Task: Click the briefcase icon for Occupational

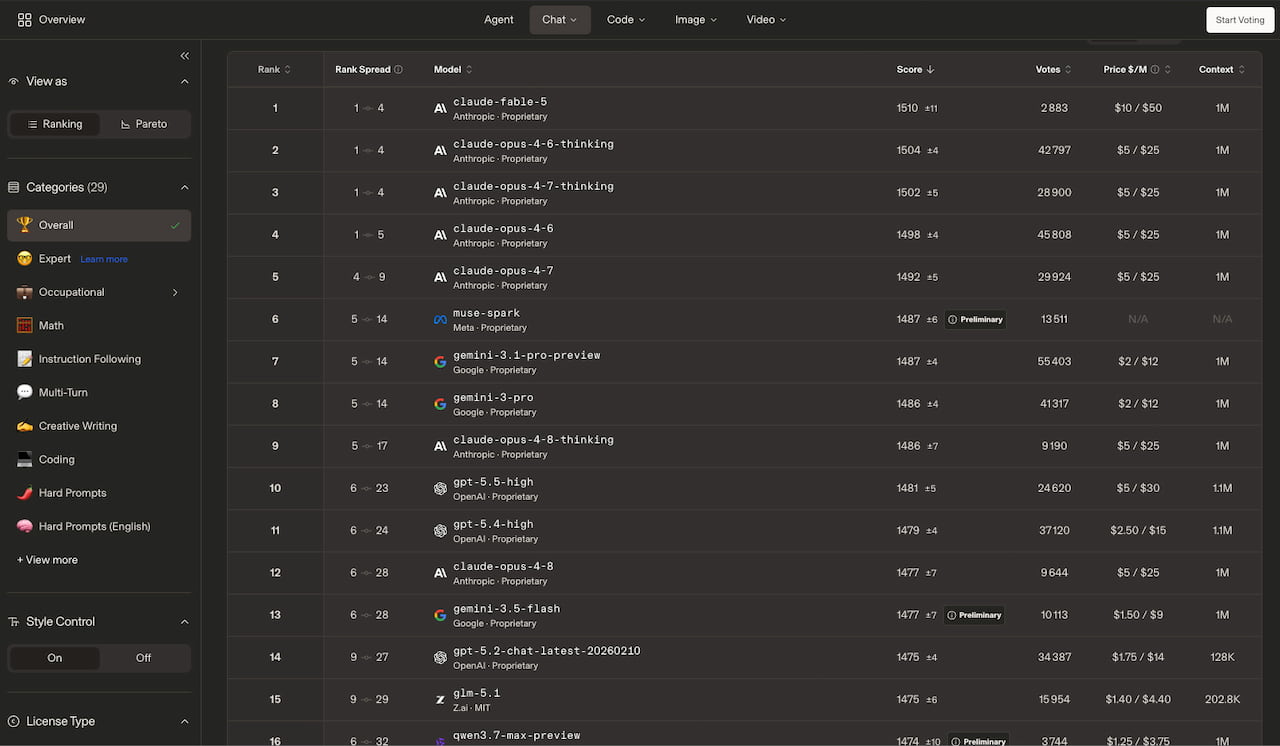Action: point(25,292)
